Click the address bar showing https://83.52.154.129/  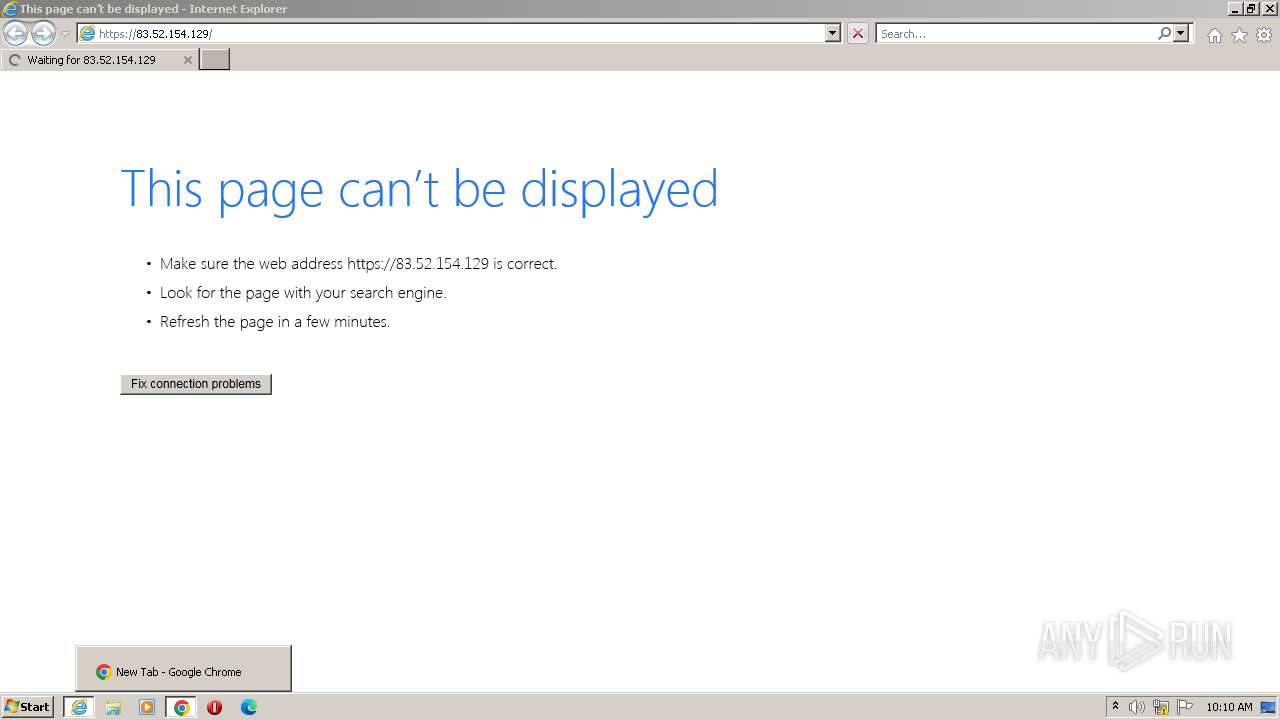point(450,33)
